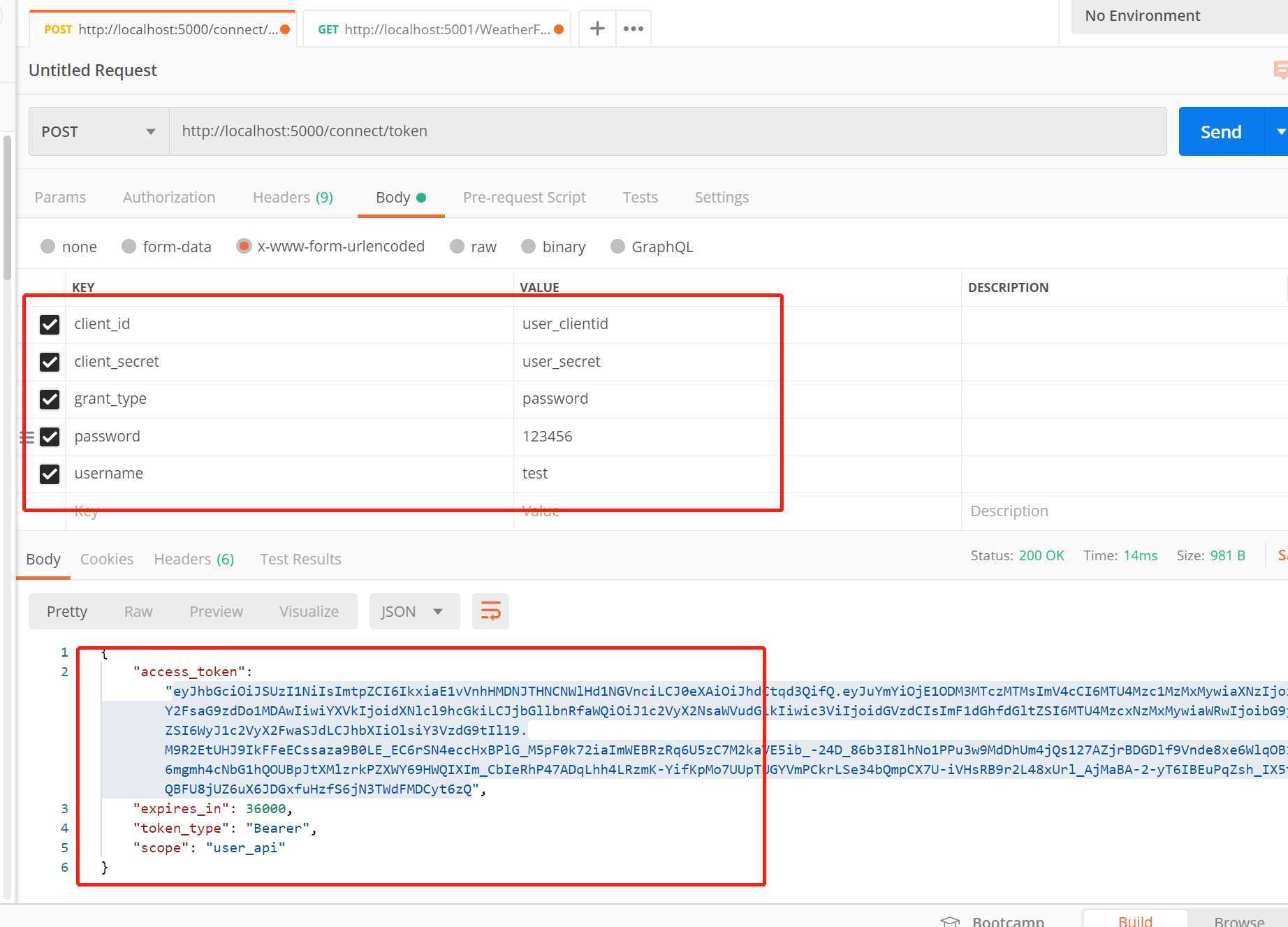Screen dimensions: 1288x927
Task: Select the raw body type radio button
Action: click(457, 246)
